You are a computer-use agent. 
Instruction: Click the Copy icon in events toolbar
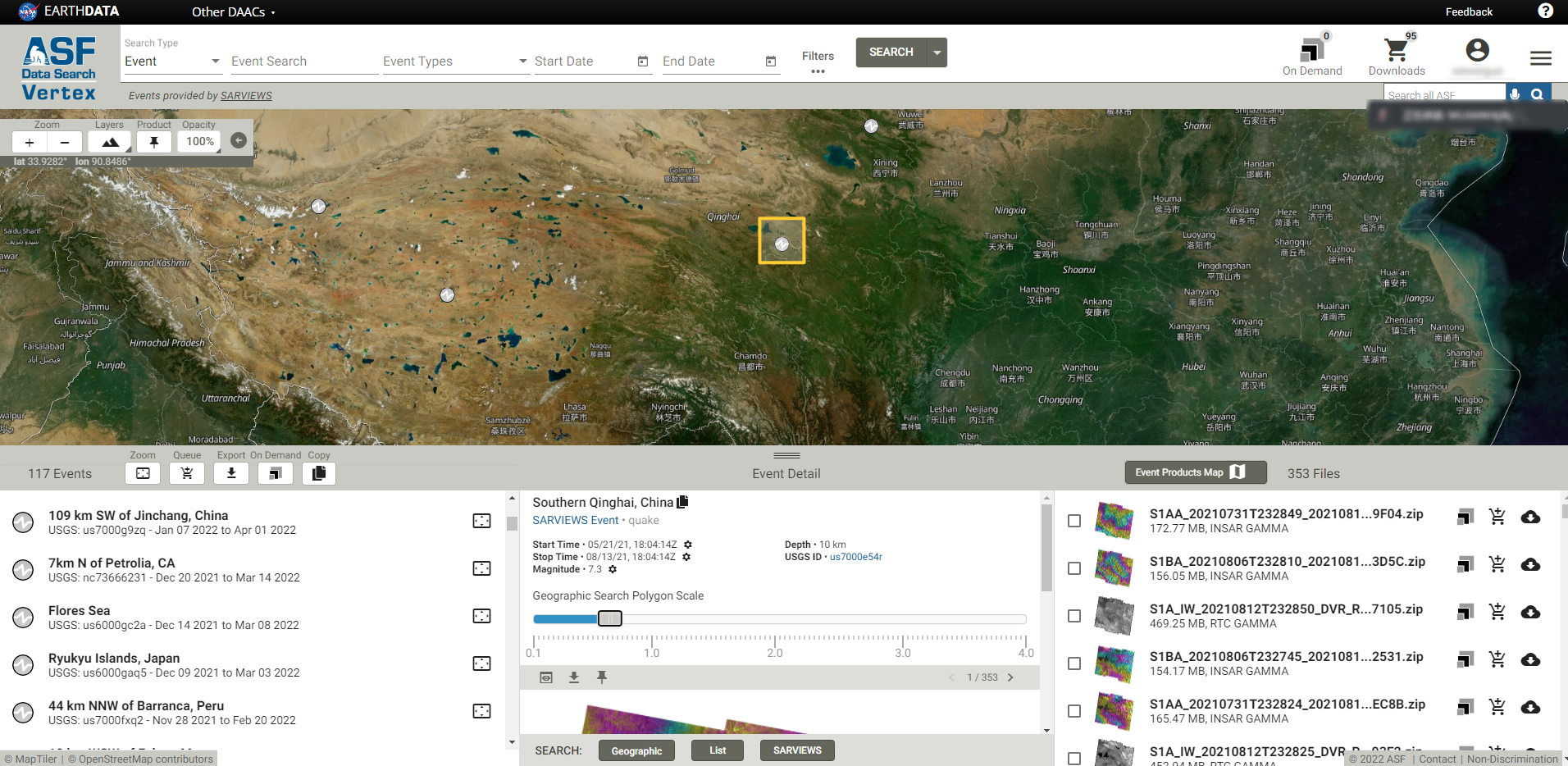click(319, 473)
